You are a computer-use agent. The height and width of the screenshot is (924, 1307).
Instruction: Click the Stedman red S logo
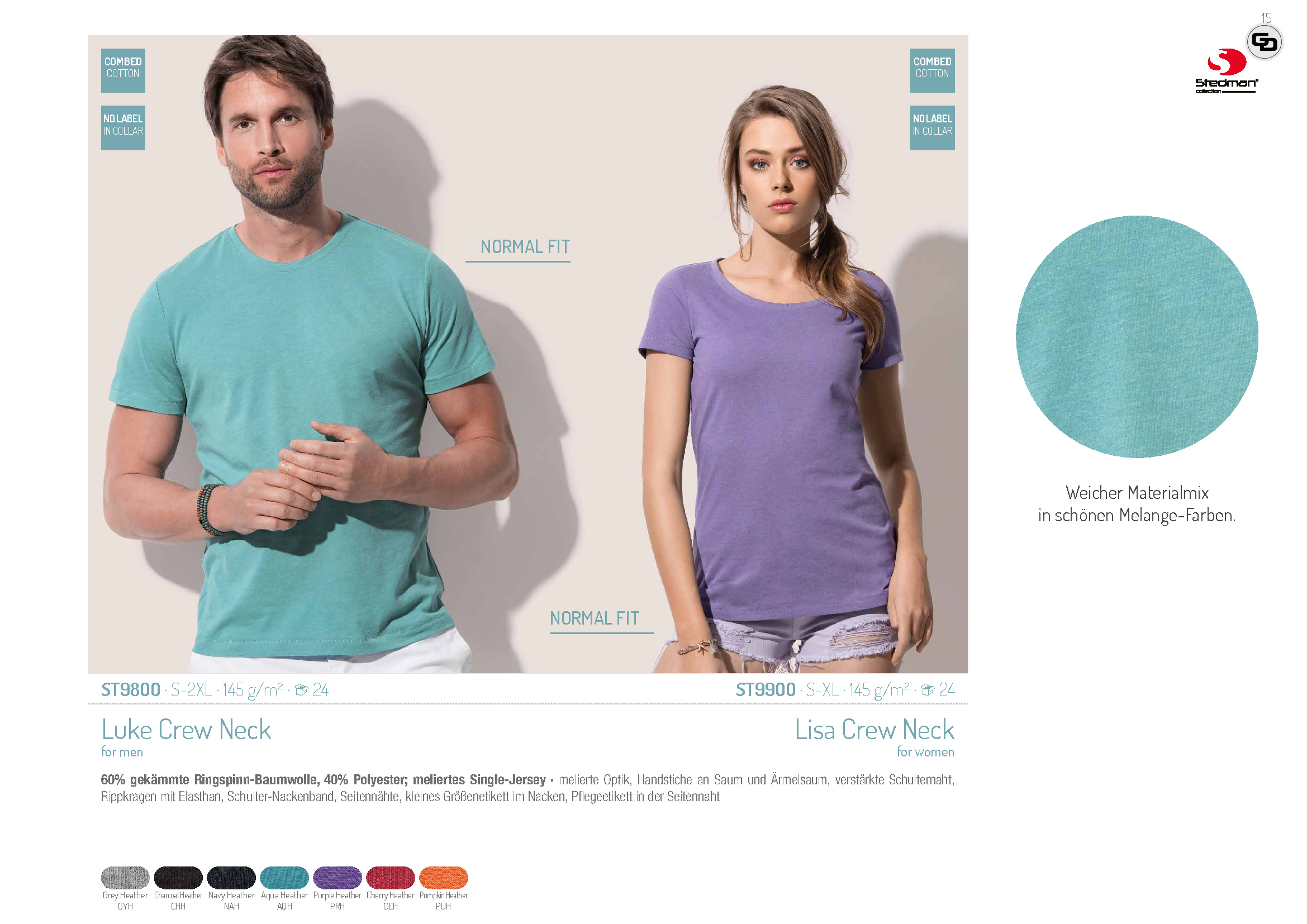[x=1227, y=62]
